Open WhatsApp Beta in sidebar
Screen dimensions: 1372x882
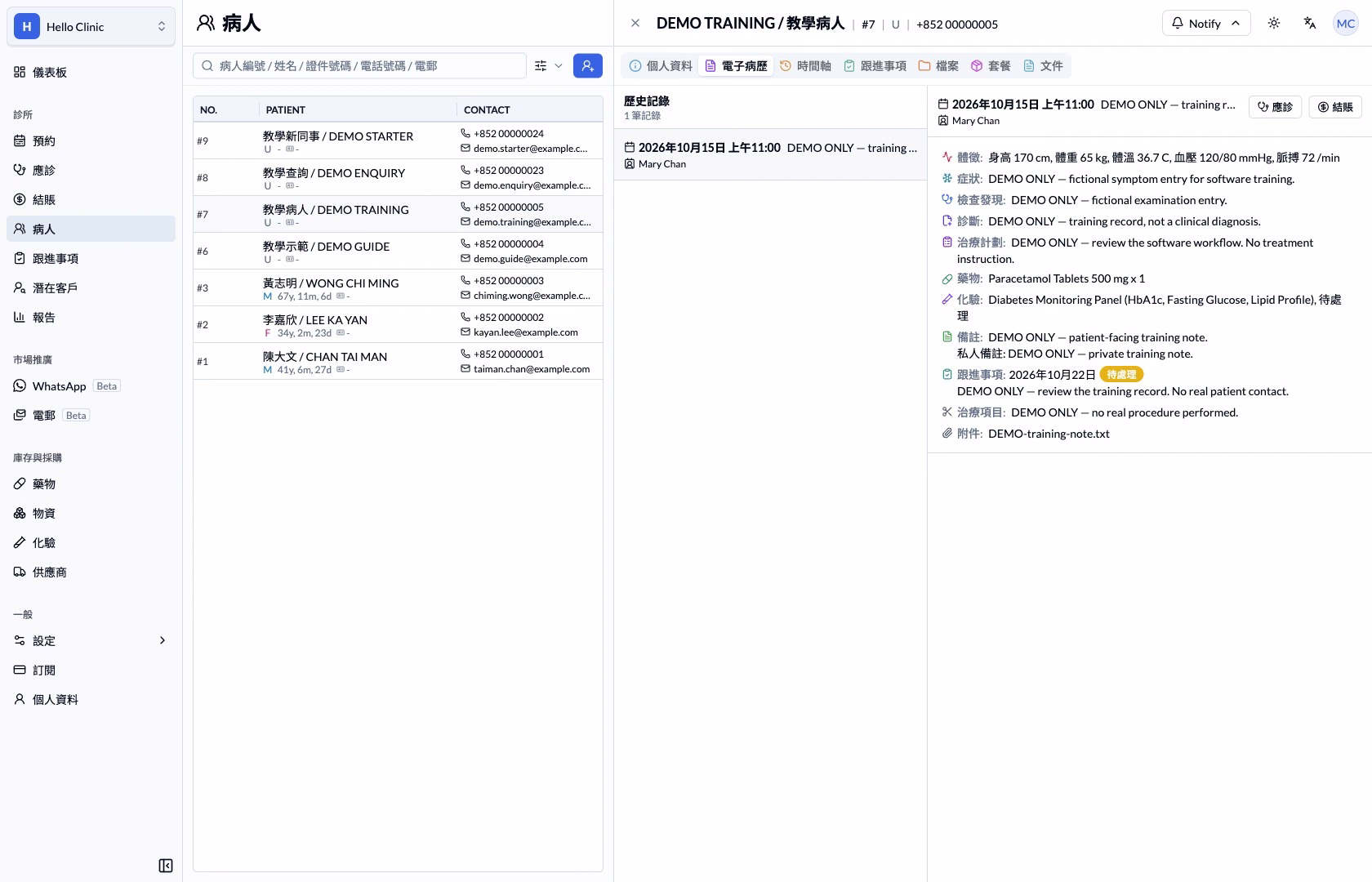pos(91,386)
